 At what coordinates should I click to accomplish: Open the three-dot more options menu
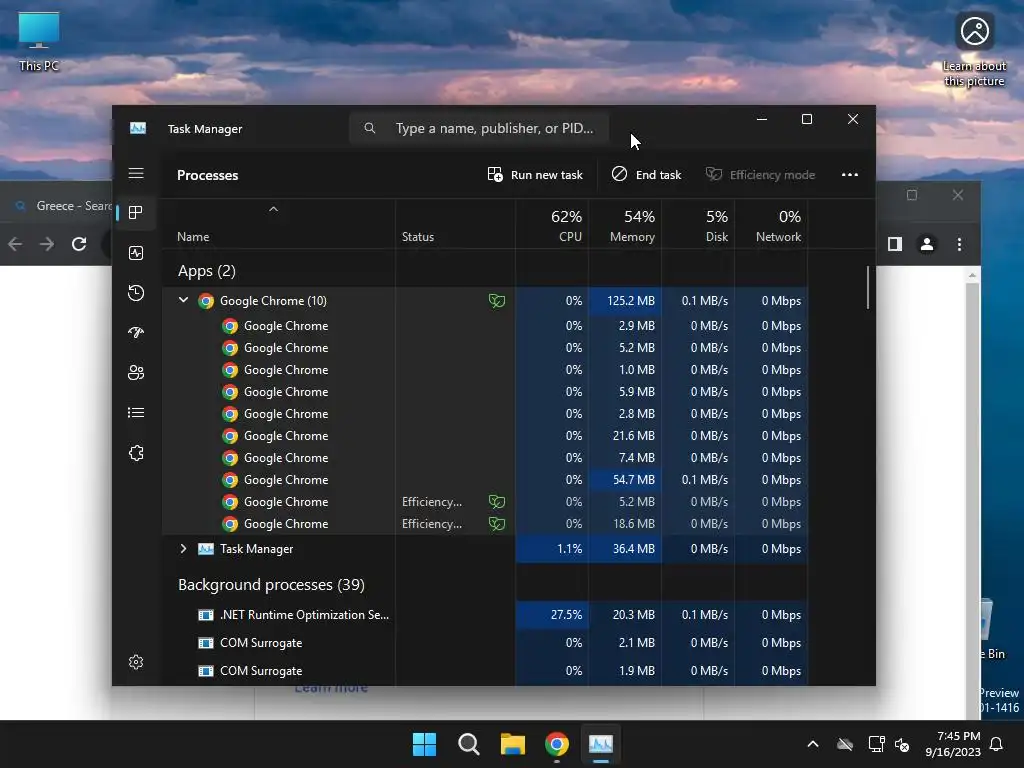(850, 174)
